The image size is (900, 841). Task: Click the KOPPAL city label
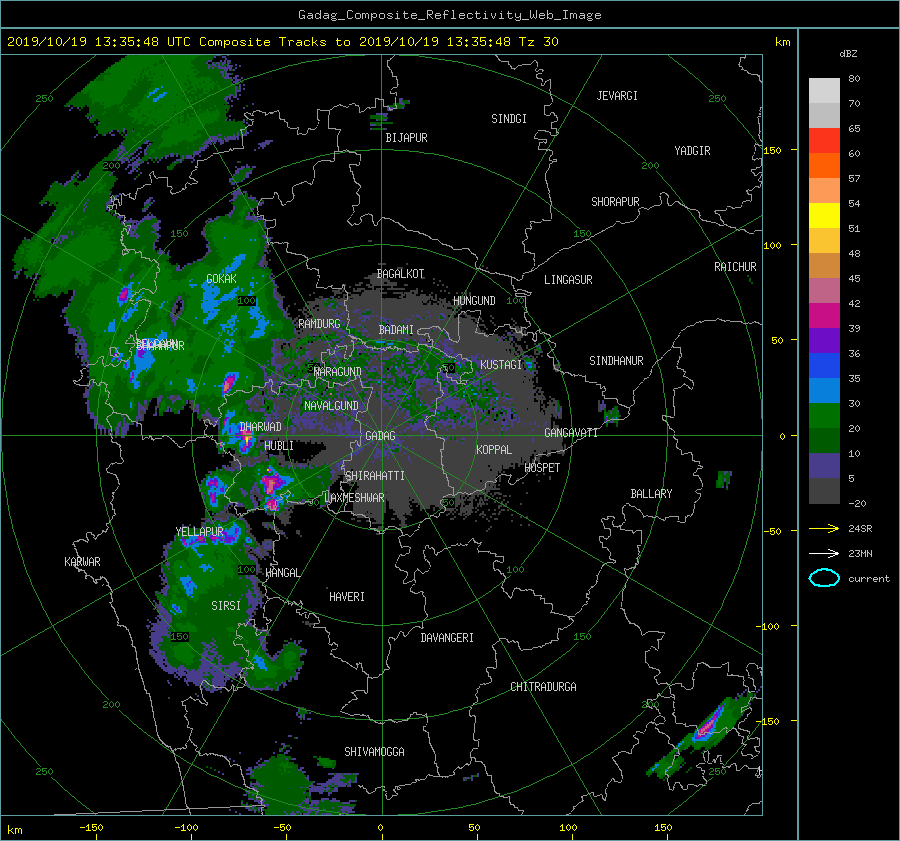click(494, 450)
